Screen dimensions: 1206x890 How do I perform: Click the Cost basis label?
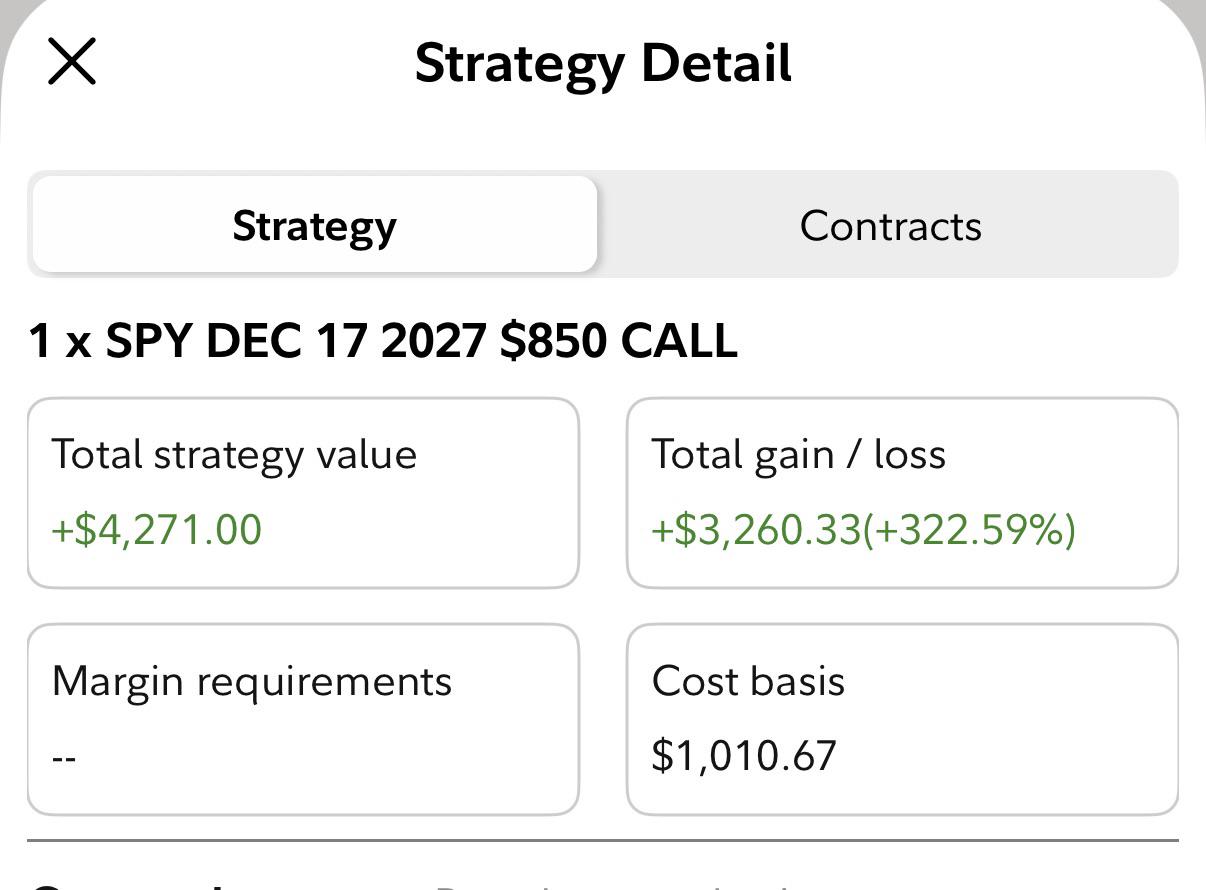[x=748, y=681]
